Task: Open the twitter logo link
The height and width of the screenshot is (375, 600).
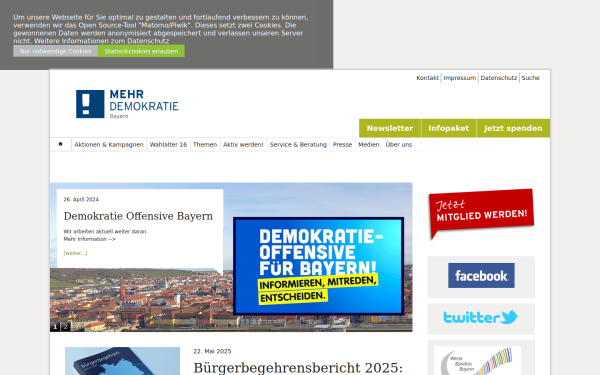Action: (x=481, y=318)
